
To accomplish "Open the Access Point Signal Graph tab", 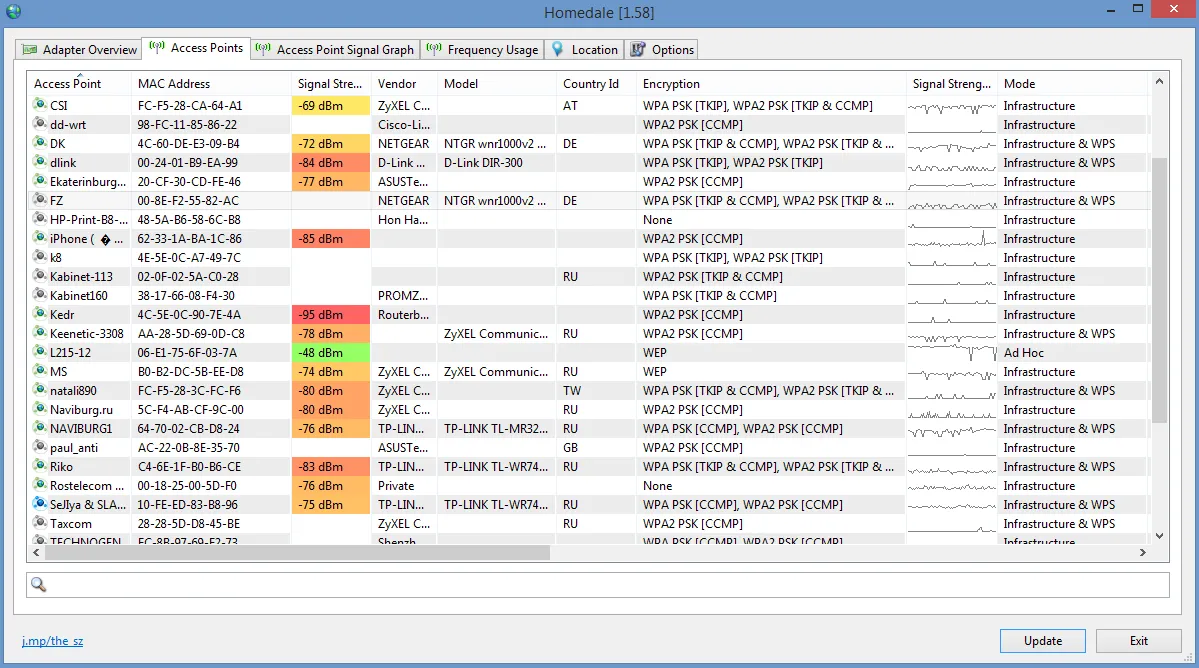I will click(x=336, y=49).
